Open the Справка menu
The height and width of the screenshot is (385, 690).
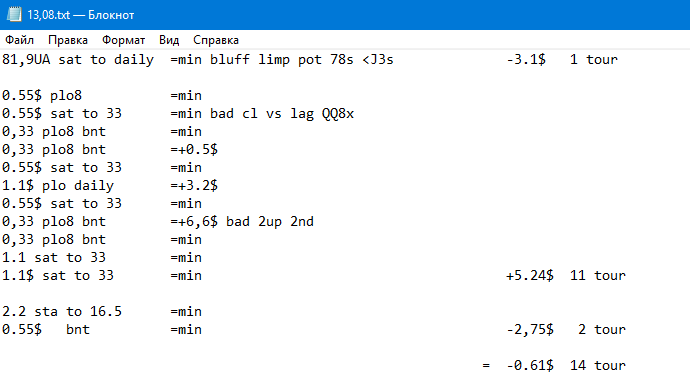coord(216,40)
